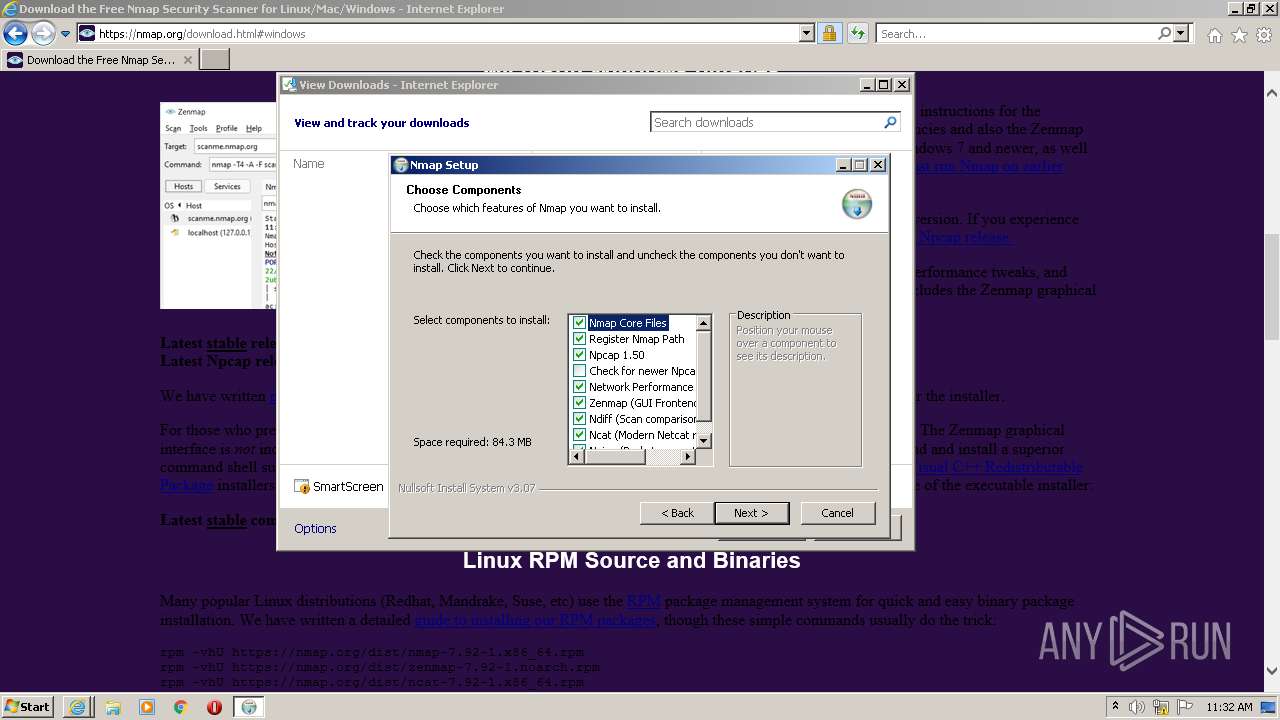Open media player taskbar icon
Screen dimensions: 1280x720
pyautogui.click(x=147, y=707)
